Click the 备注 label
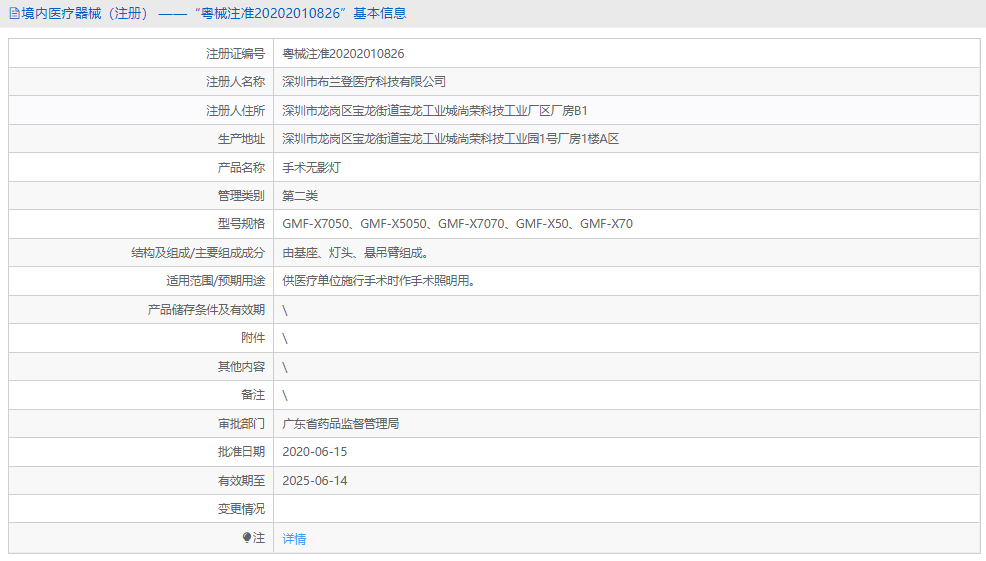Screen dimensions: 986x561 (253, 395)
